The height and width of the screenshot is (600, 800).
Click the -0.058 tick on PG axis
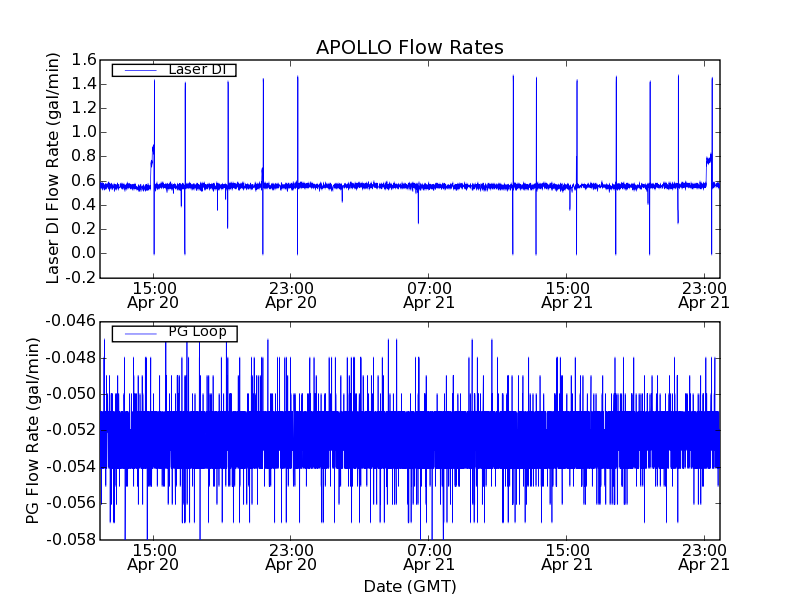point(71,539)
